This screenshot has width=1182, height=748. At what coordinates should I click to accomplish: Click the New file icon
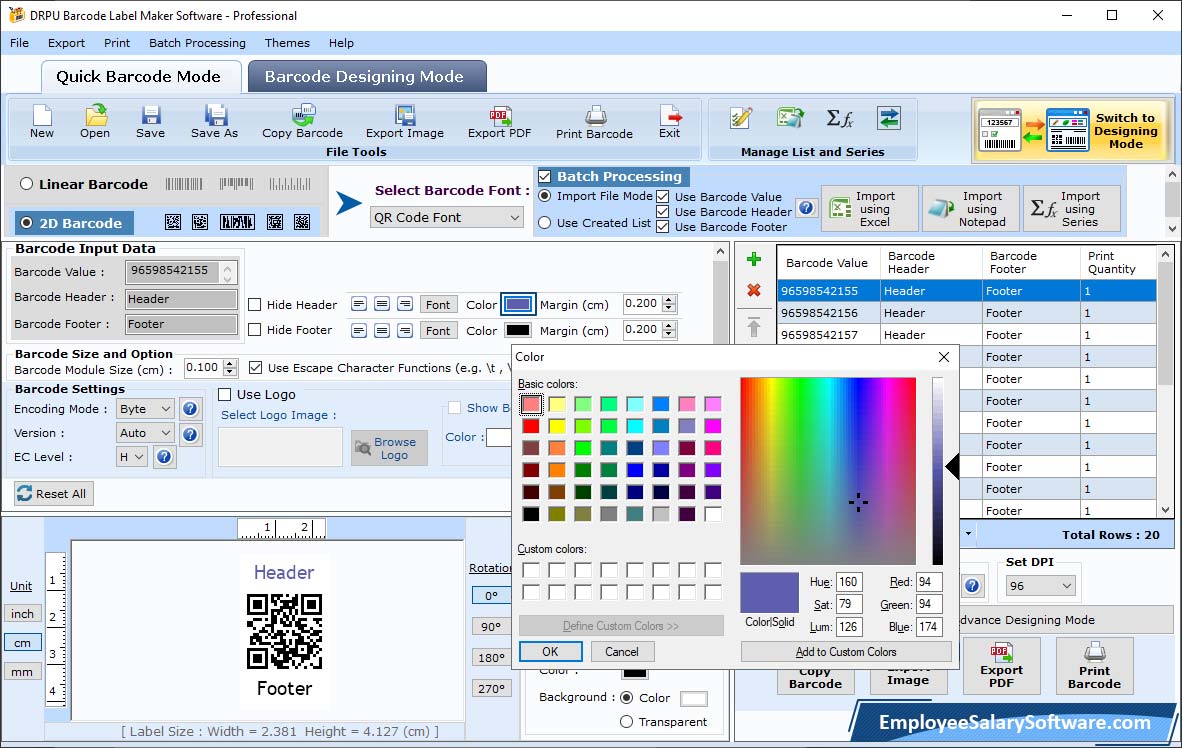coord(42,122)
